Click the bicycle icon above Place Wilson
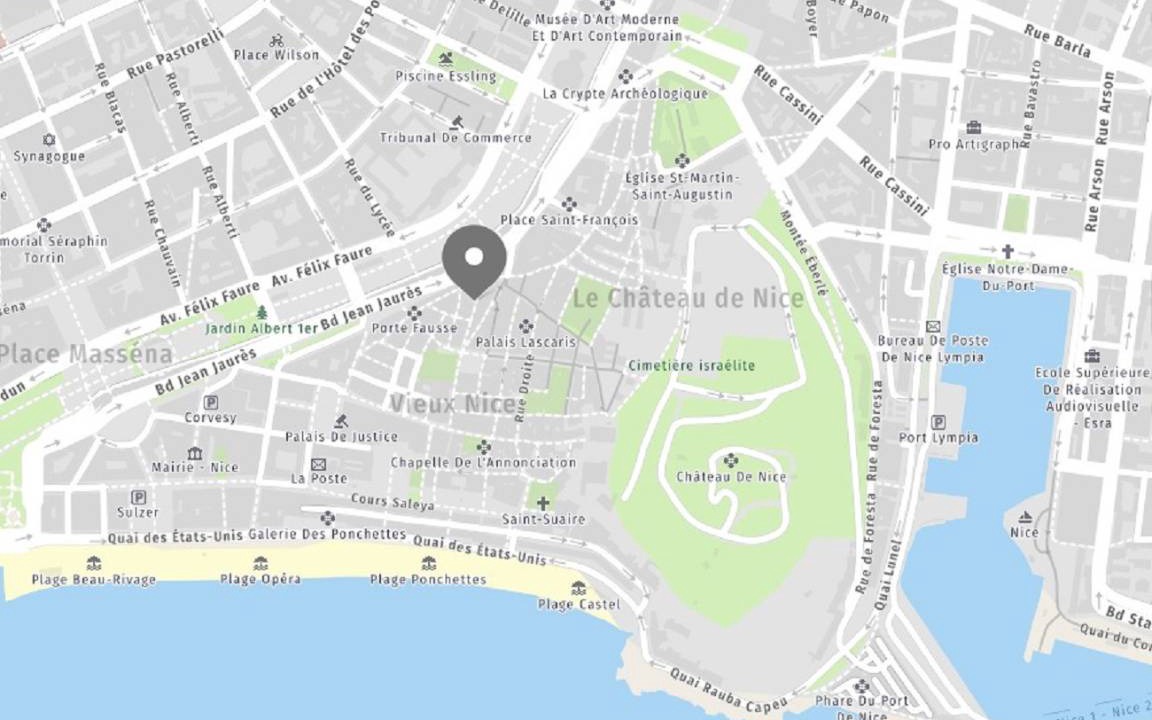Image resolution: width=1152 pixels, height=720 pixels. 276,40
